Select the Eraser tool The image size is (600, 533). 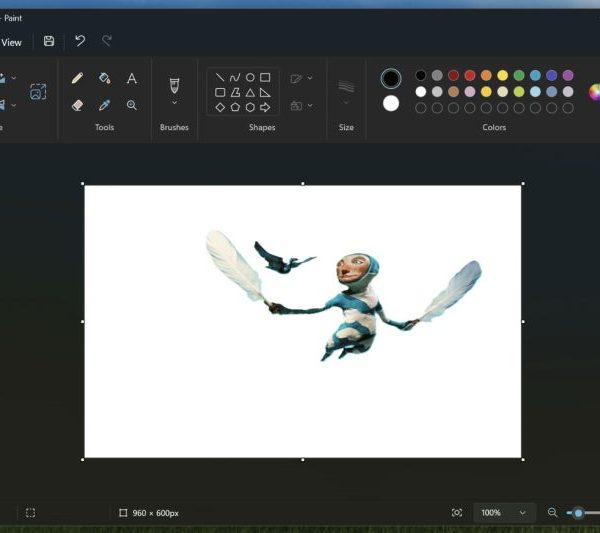(77, 105)
